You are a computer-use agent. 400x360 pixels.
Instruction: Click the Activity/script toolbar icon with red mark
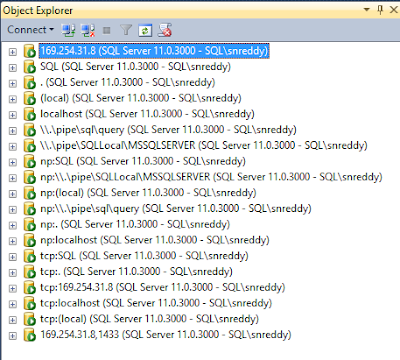pos(165,30)
